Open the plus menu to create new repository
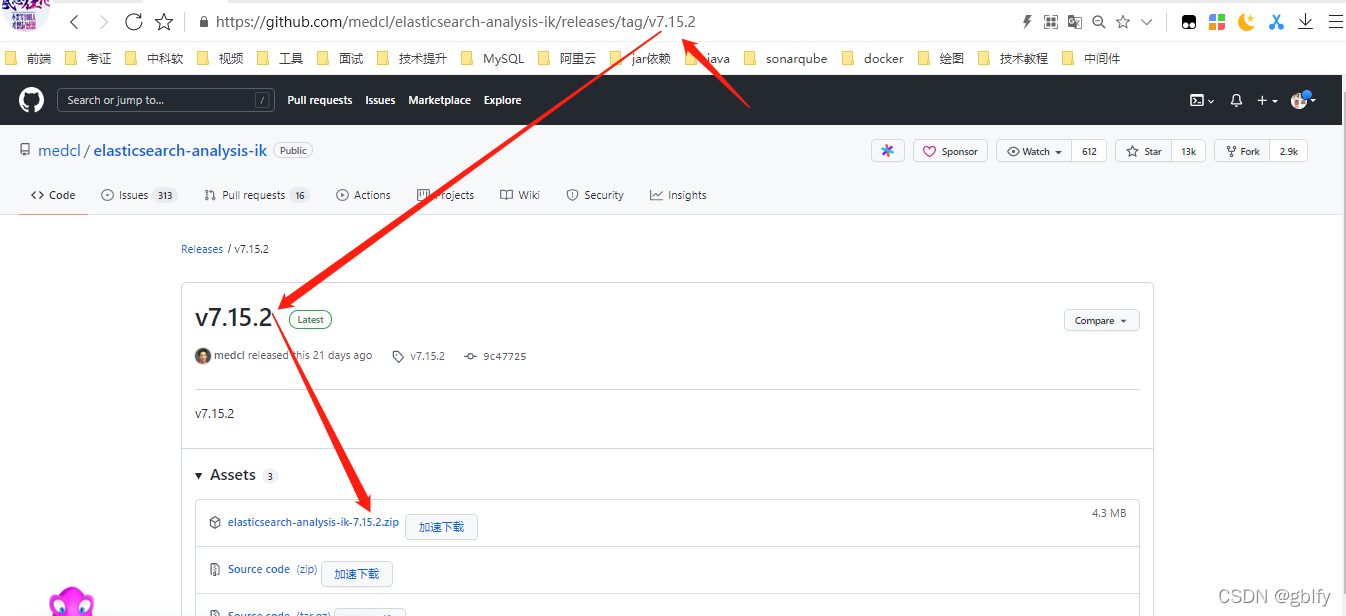This screenshot has width=1346, height=616. [1264, 100]
